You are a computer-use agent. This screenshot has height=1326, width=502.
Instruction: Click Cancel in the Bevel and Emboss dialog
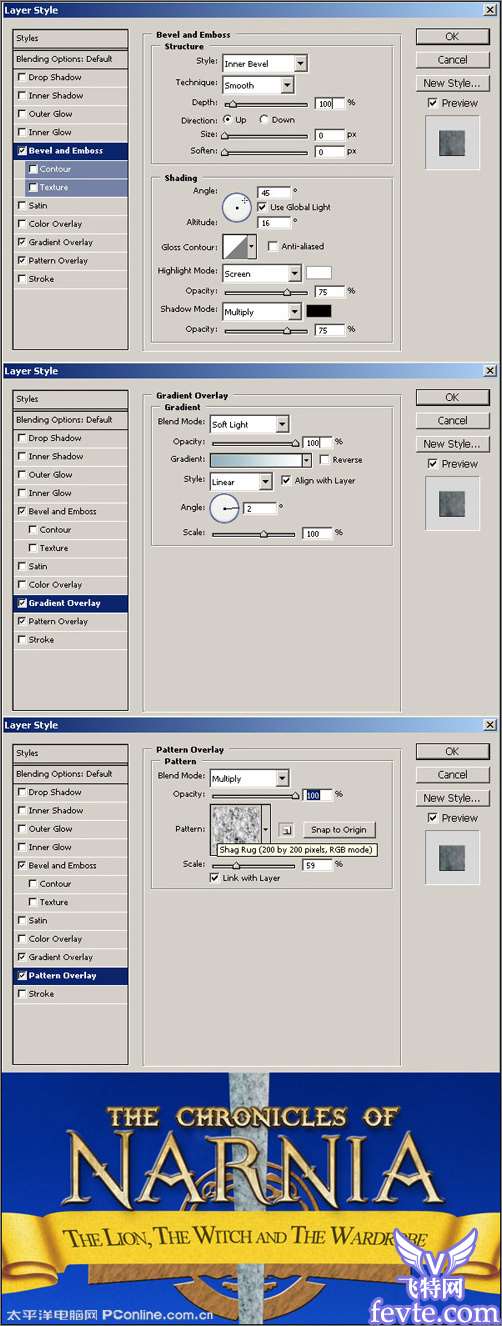(x=452, y=60)
